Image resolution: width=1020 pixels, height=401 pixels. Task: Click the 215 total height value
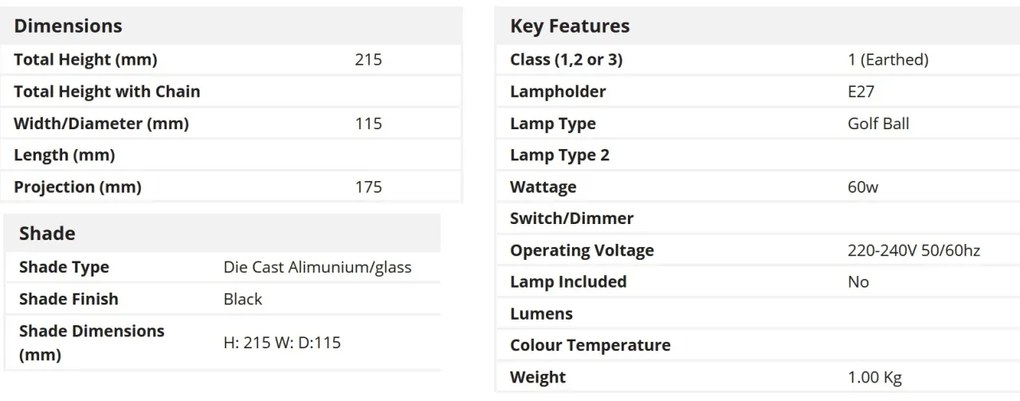[x=368, y=60]
